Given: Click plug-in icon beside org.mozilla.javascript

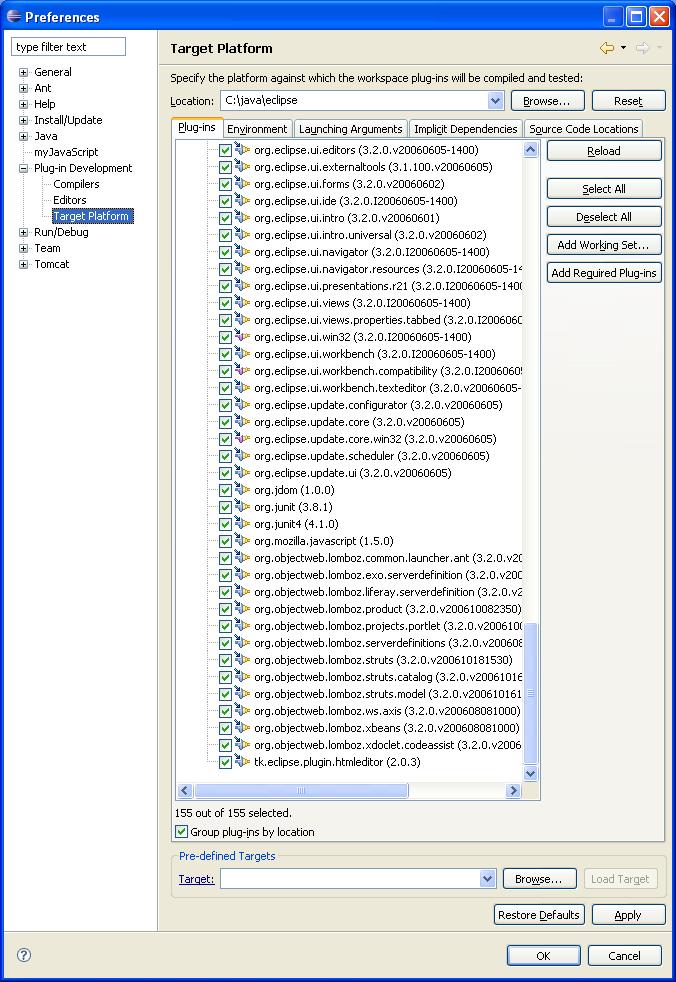Looking at the screenshot, I should tap(242, 540).
